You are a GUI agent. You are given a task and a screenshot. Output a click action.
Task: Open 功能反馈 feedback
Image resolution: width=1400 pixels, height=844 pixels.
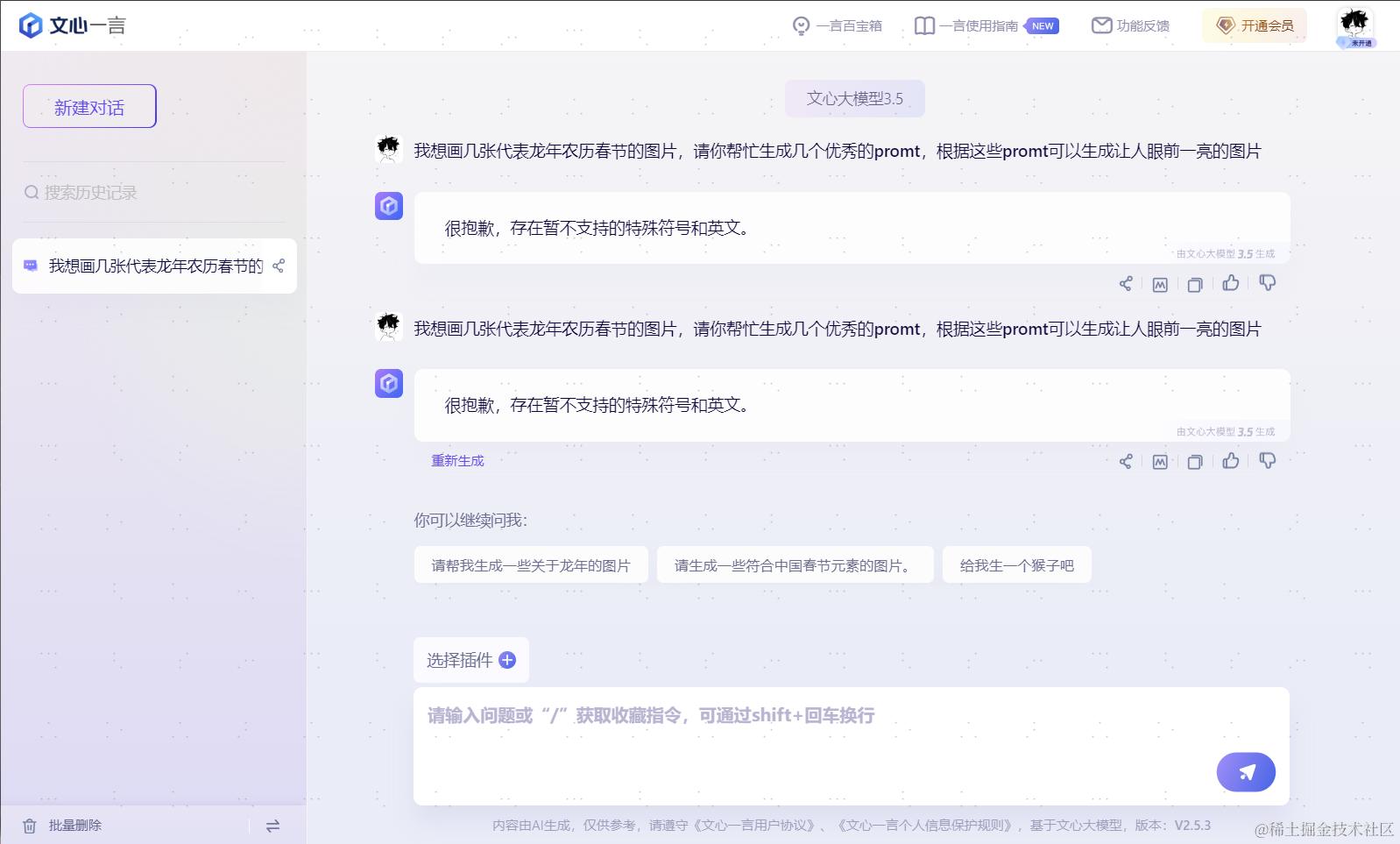(1130, 26)
